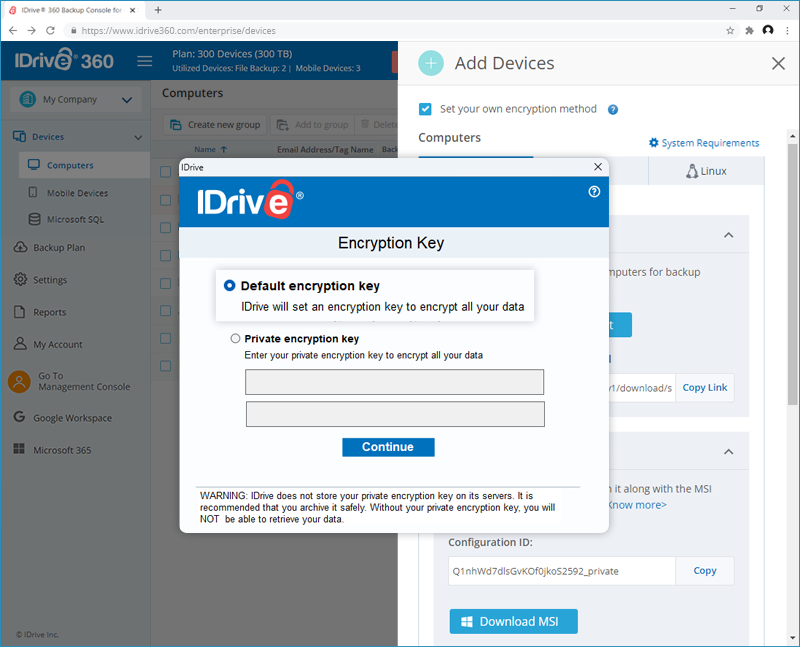Uncheck Set your own encryption method
This screenshot has width=800, height=647.
(425, 109)
